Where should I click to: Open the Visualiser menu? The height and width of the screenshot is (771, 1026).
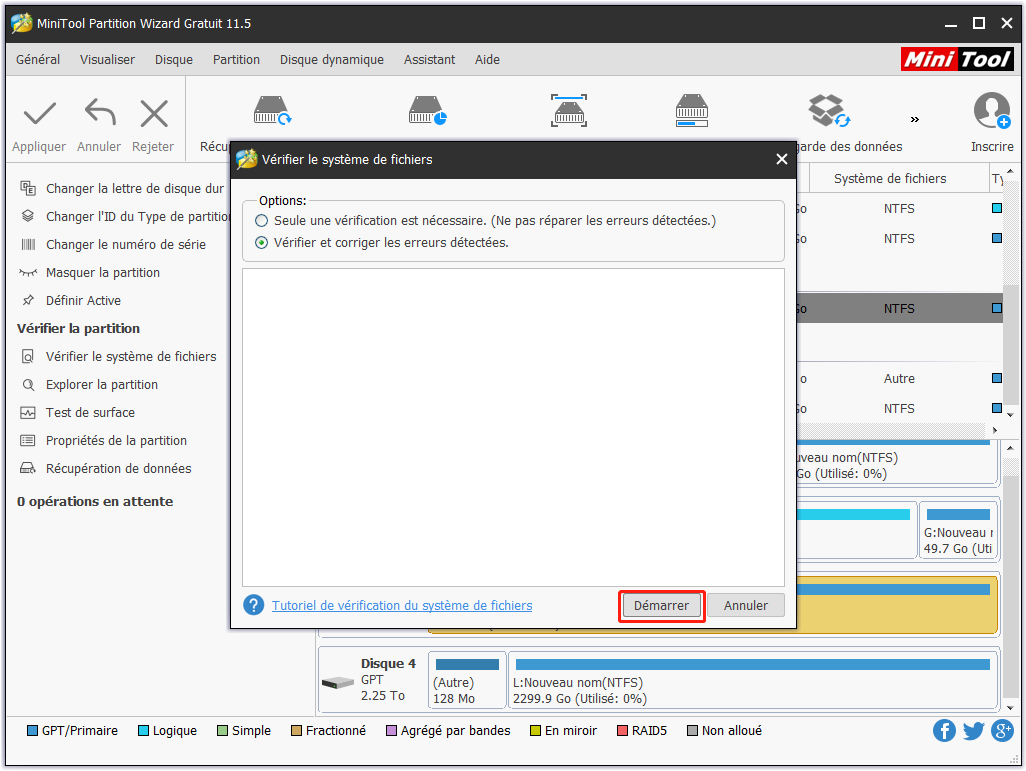click(107, 60)
